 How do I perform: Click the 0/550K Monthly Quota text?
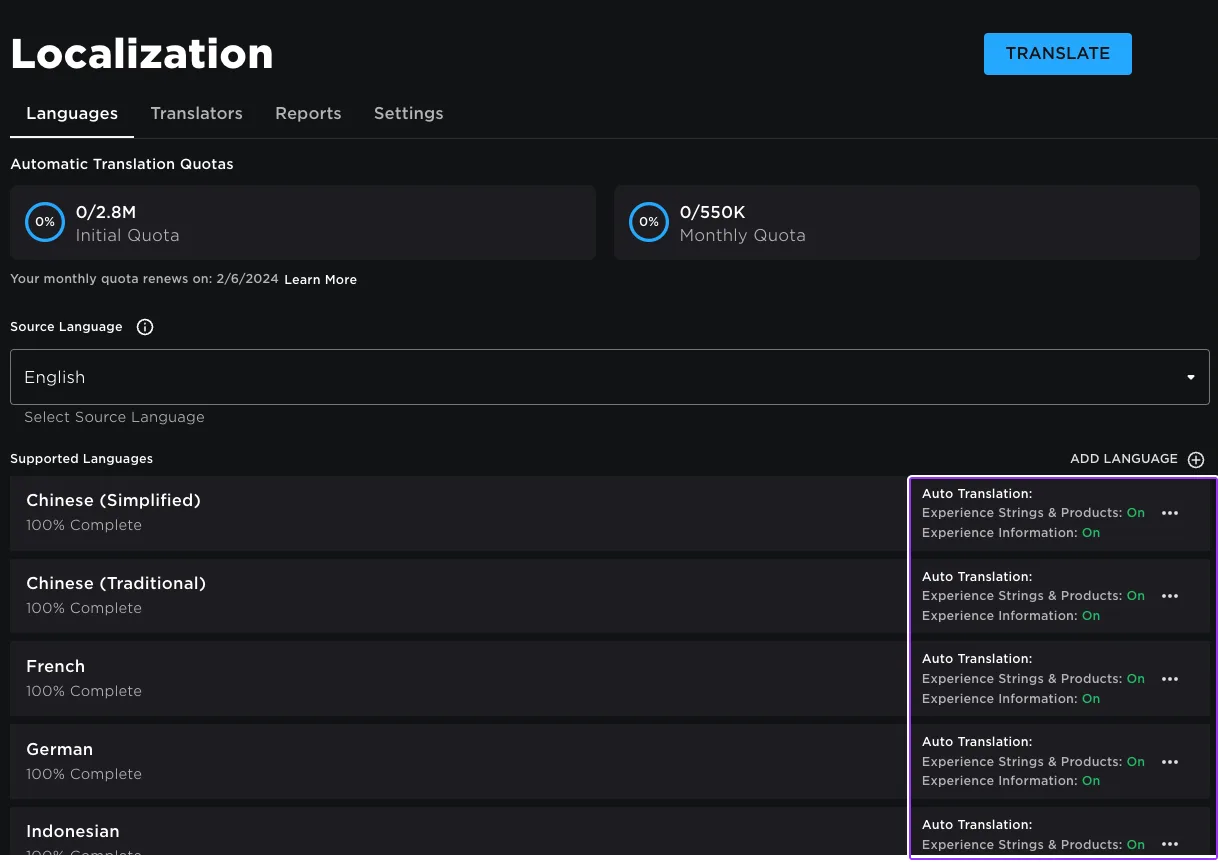point(742,224)
